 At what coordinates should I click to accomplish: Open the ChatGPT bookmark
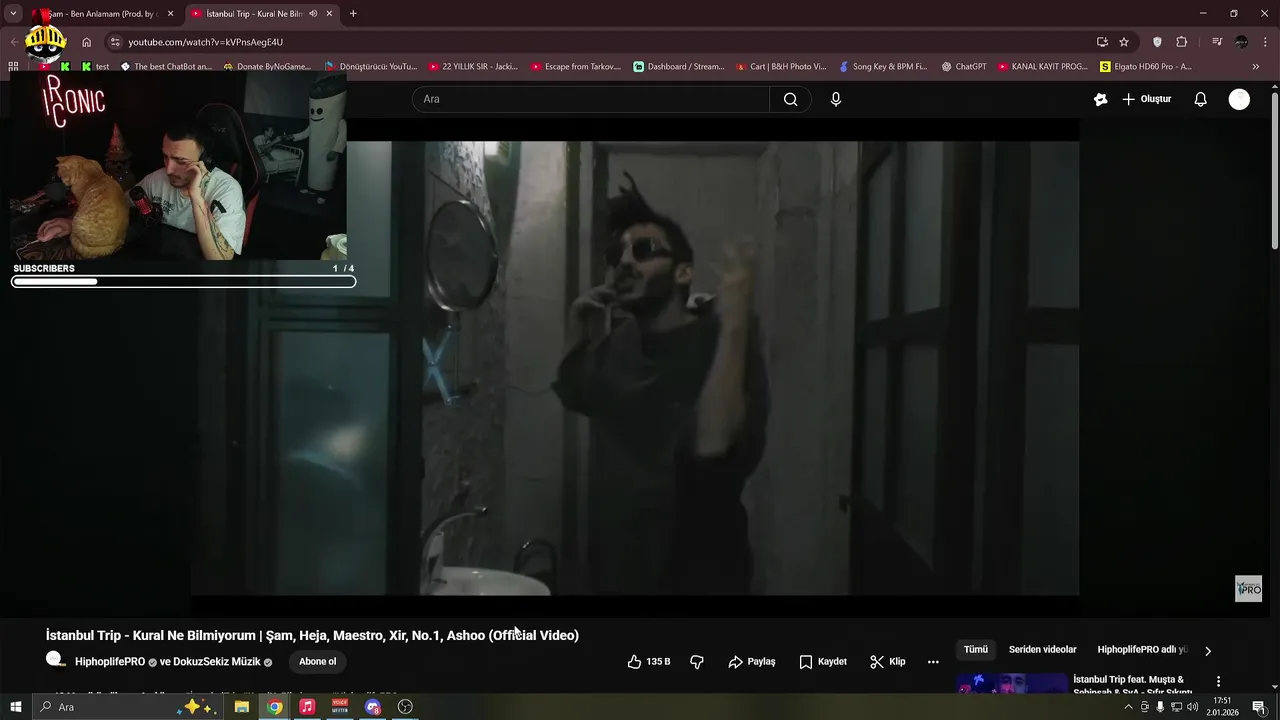(x=964, y=67)
